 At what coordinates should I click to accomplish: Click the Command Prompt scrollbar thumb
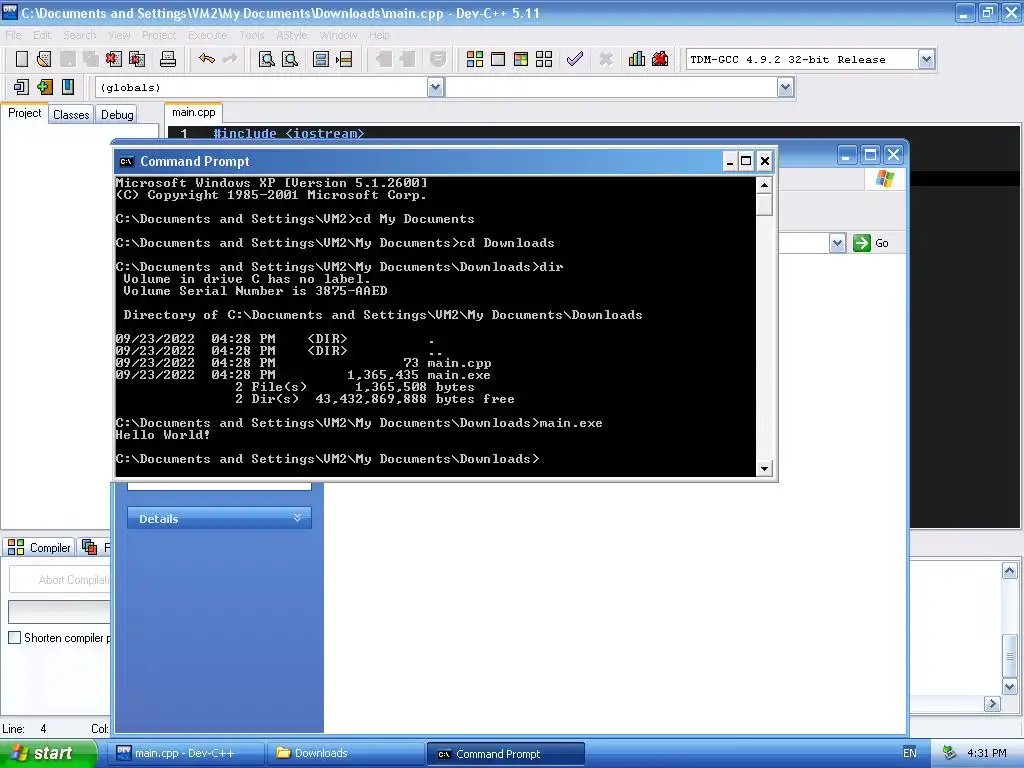coord(764,204)
